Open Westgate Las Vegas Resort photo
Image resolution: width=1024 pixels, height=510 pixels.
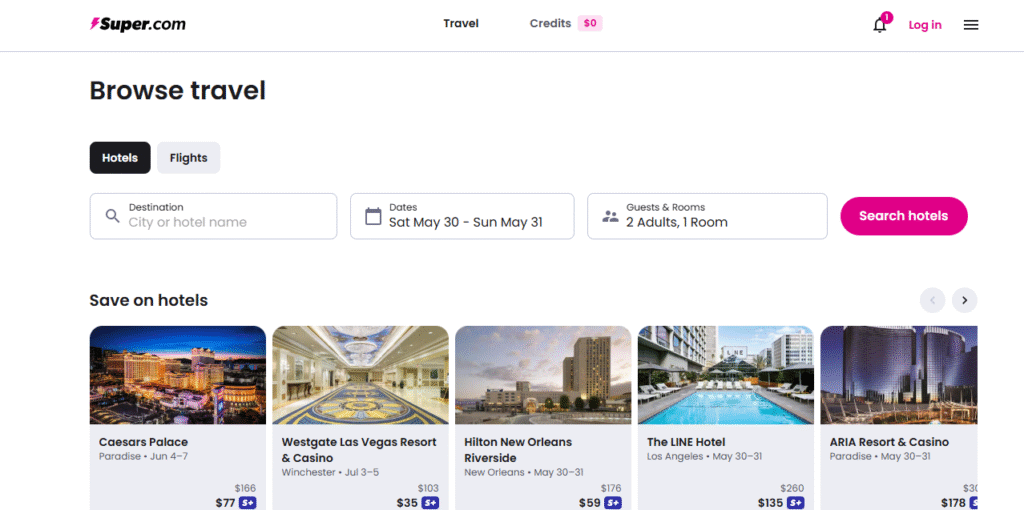[360, 375]
